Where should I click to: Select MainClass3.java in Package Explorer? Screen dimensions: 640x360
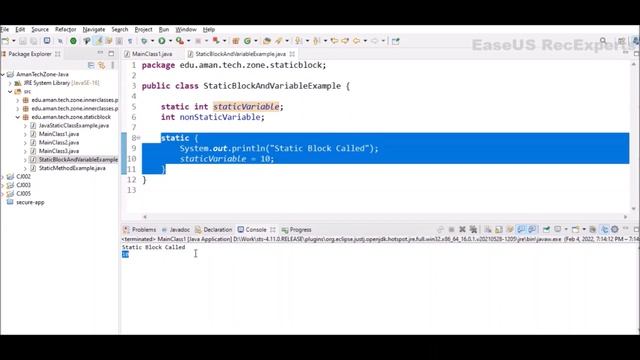point(59,151)
